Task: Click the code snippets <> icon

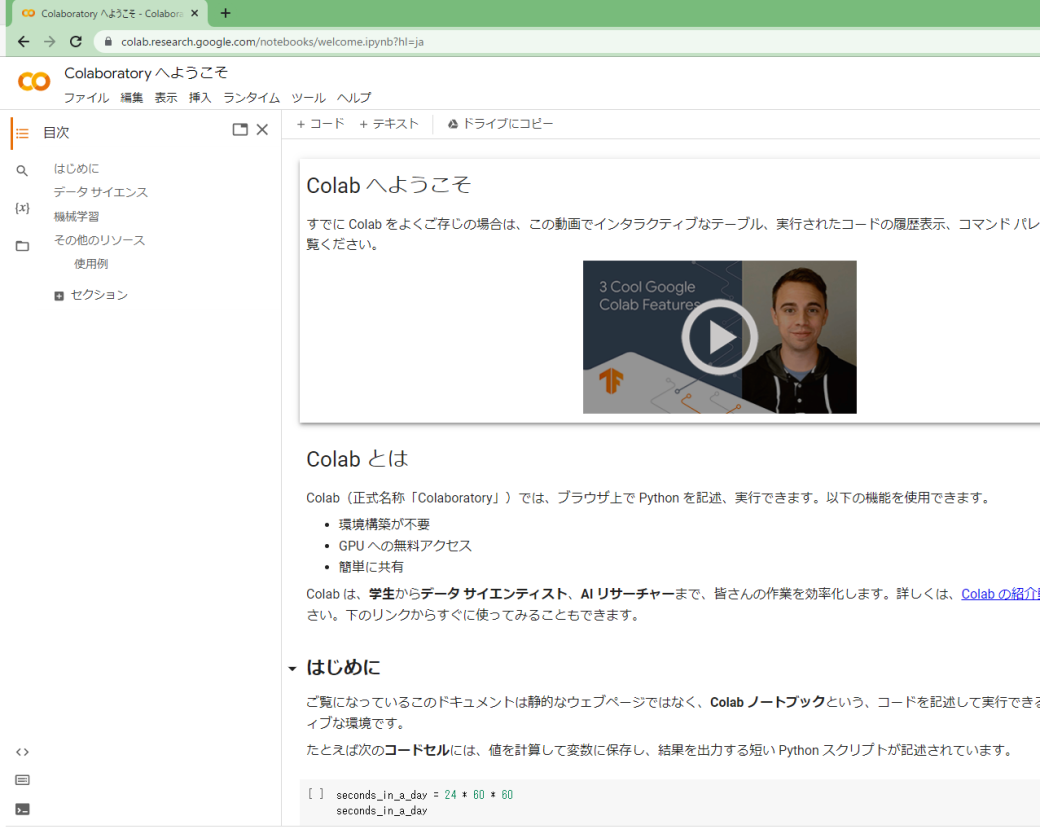Action: (x=21, y=751)
